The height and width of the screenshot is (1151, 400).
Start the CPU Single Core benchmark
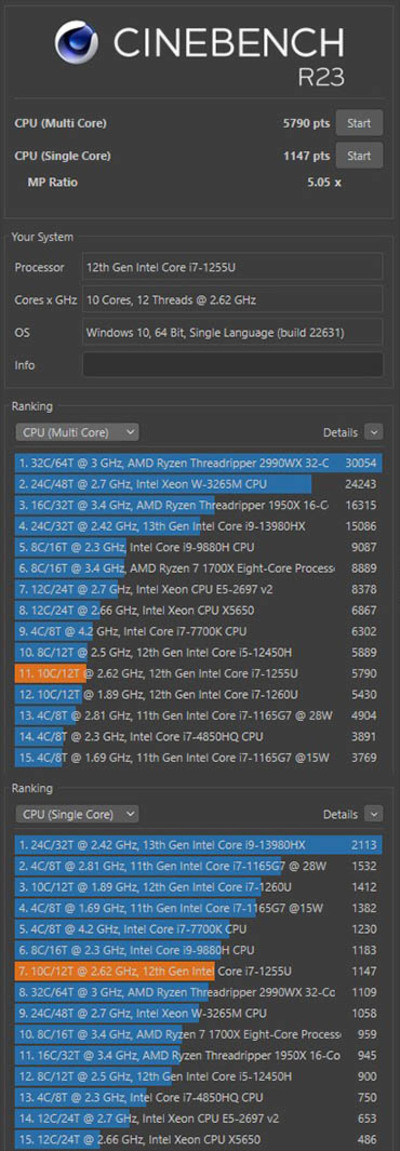coord(359,156)
